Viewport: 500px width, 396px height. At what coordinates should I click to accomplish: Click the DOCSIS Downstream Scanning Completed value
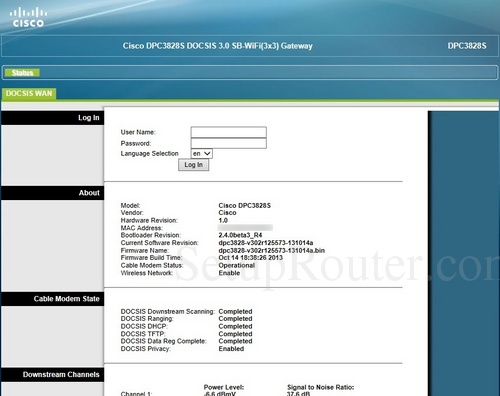235,311
